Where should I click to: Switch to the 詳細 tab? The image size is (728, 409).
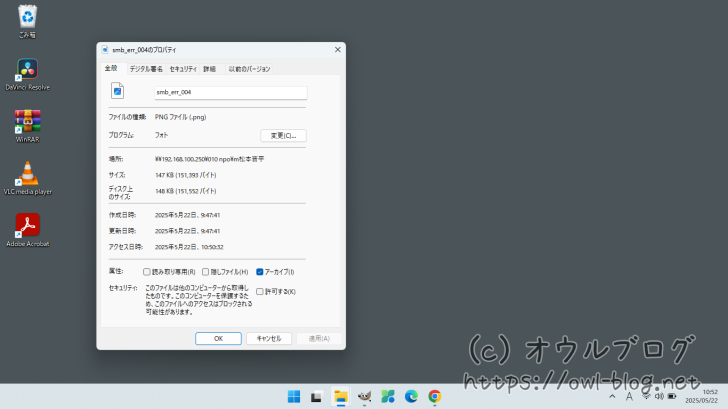tap(209, 69)
